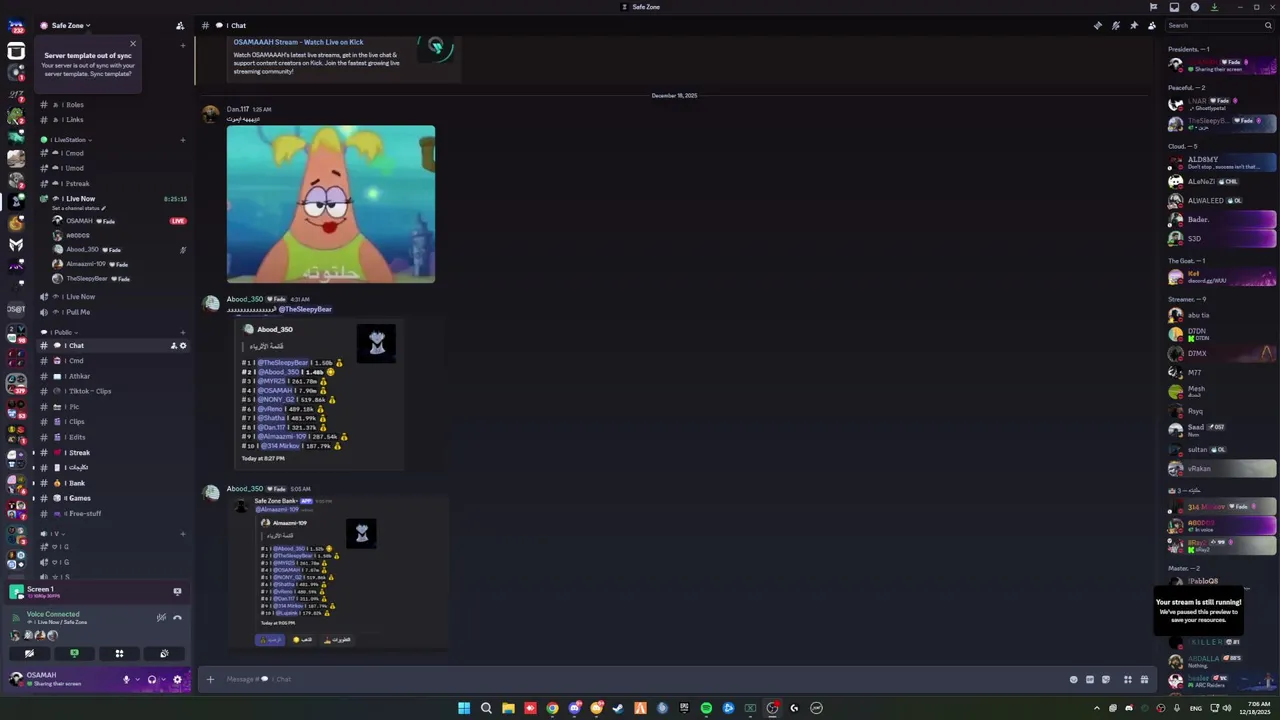Click the Message Chat input box

click(640, 679)
